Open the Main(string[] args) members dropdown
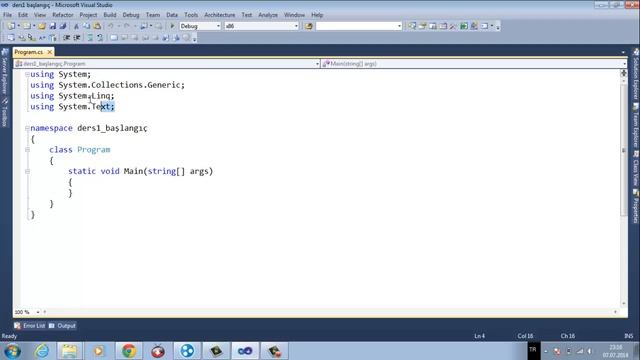The width and height of the screenshot is (640, 360). click(474, 64)
